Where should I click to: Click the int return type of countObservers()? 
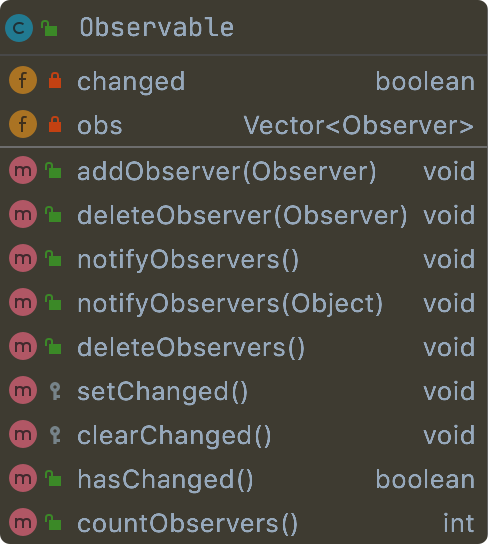[459, 523]
